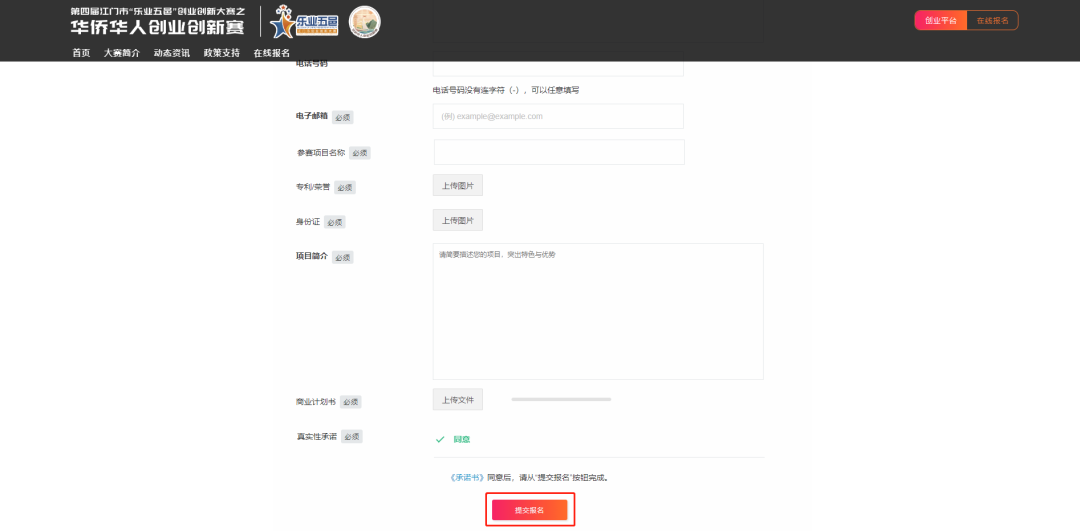Focus the 电子邮箱 input field
Viewport: 1080px width, 531px height.
[x=557, y=116]
